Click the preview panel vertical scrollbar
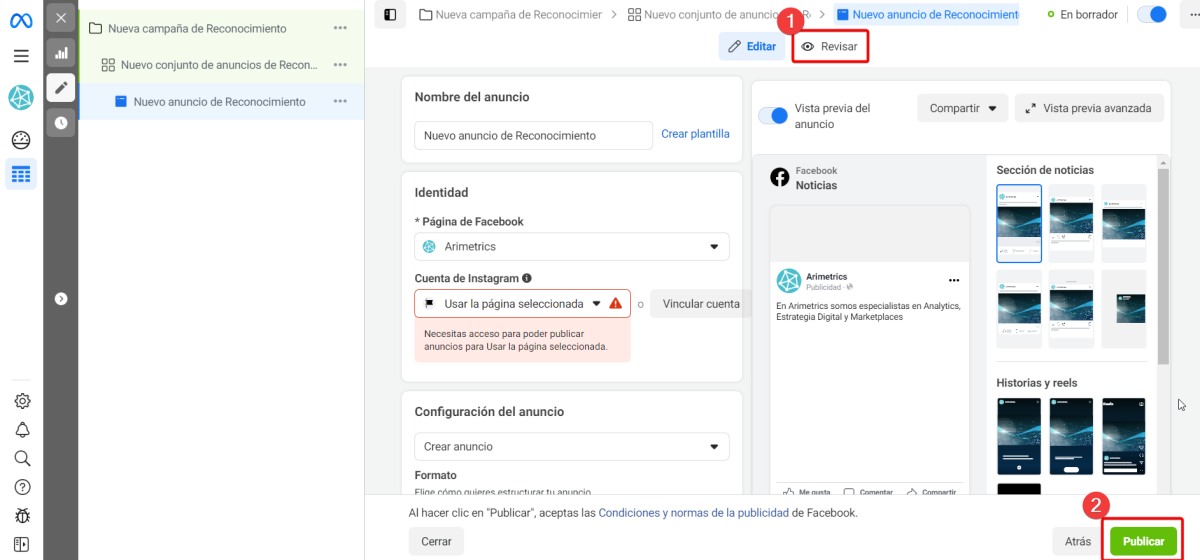Image resolution: width=1200 pixels, height=560 pixels. (x=1163, y=267)
